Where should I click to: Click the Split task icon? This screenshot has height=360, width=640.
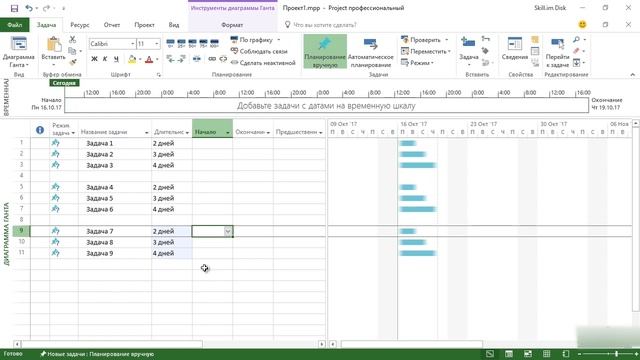point(197,59)
